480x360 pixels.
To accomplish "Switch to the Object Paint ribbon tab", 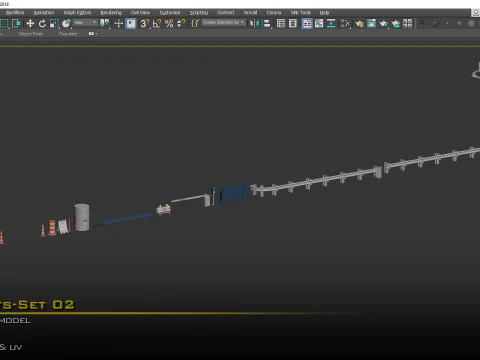I will pos(30,34).
